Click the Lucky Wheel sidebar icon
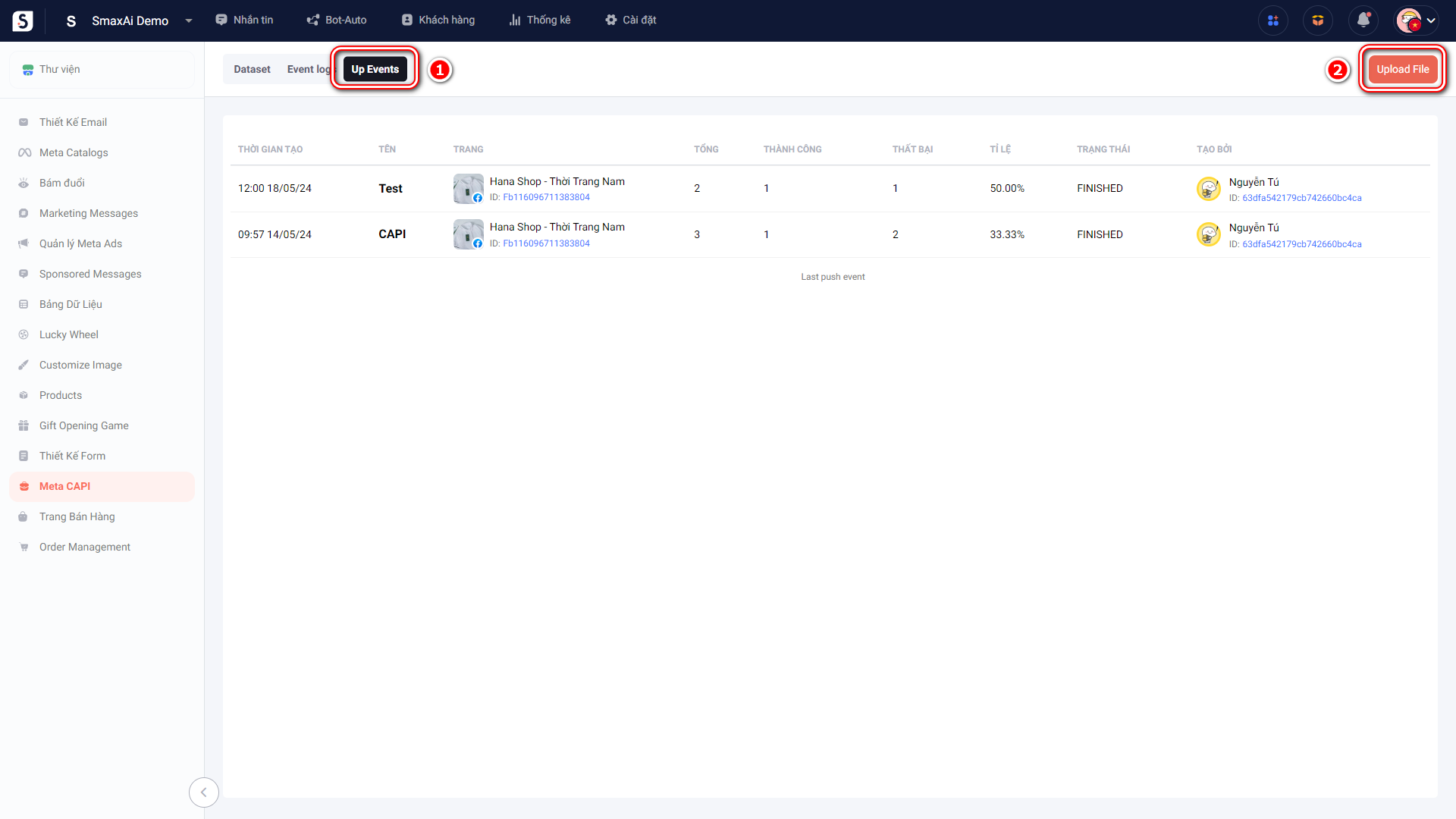This screenshot has width=1456, height=819. click(x=24, y=334)
